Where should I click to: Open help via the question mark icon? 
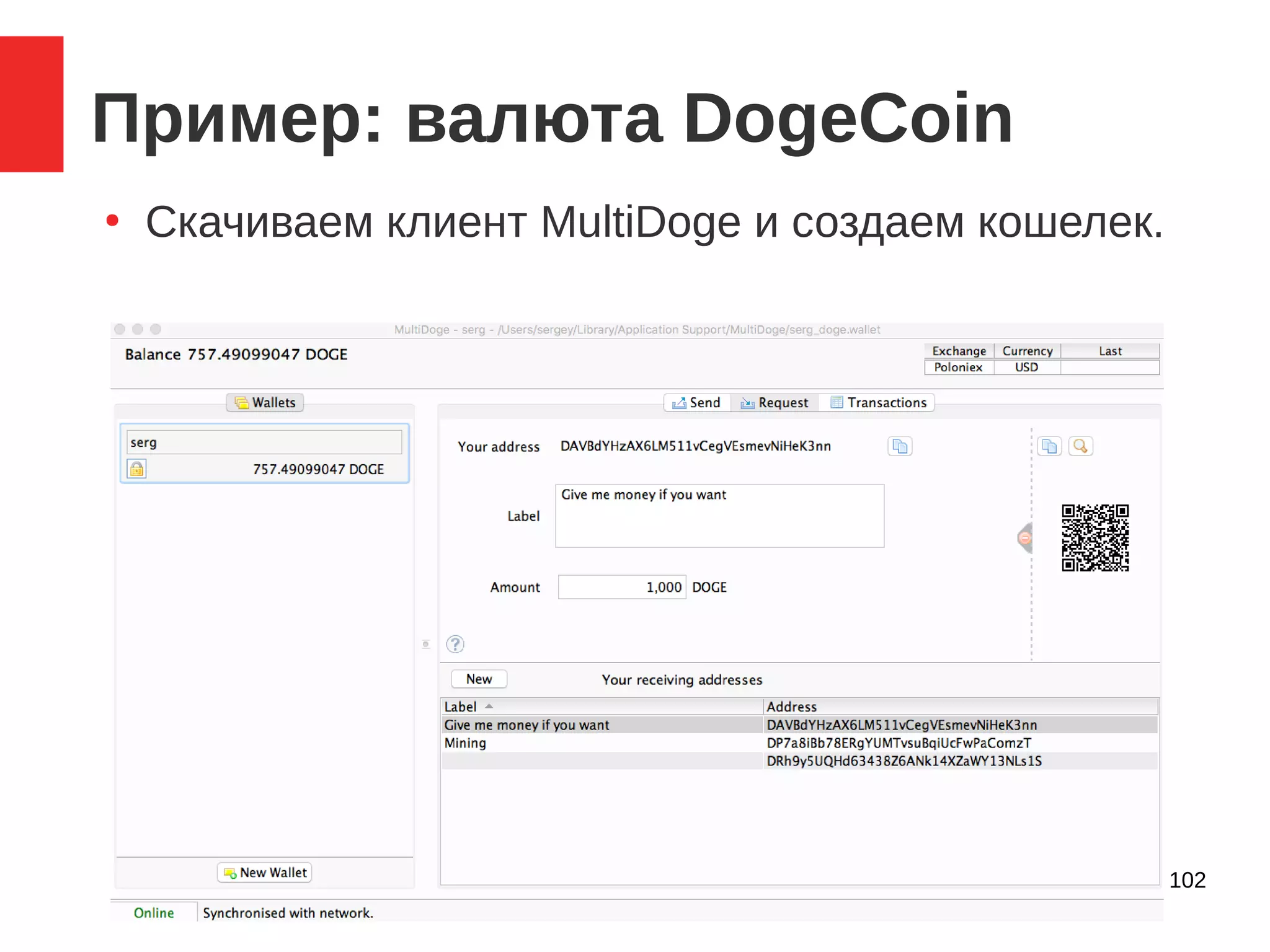coord(455,644)
